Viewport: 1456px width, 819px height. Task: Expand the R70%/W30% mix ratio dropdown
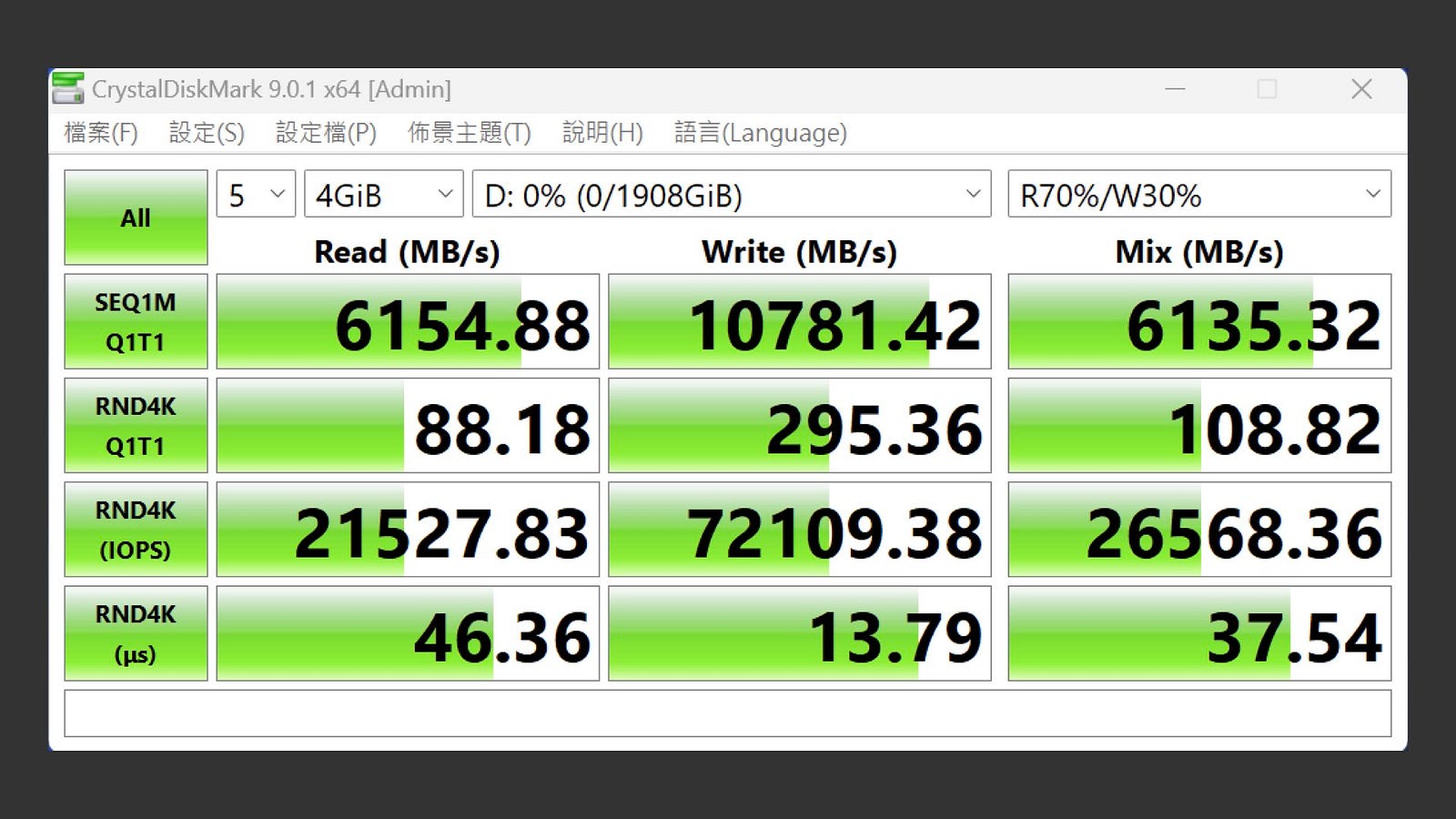[x=1199, y=194]
